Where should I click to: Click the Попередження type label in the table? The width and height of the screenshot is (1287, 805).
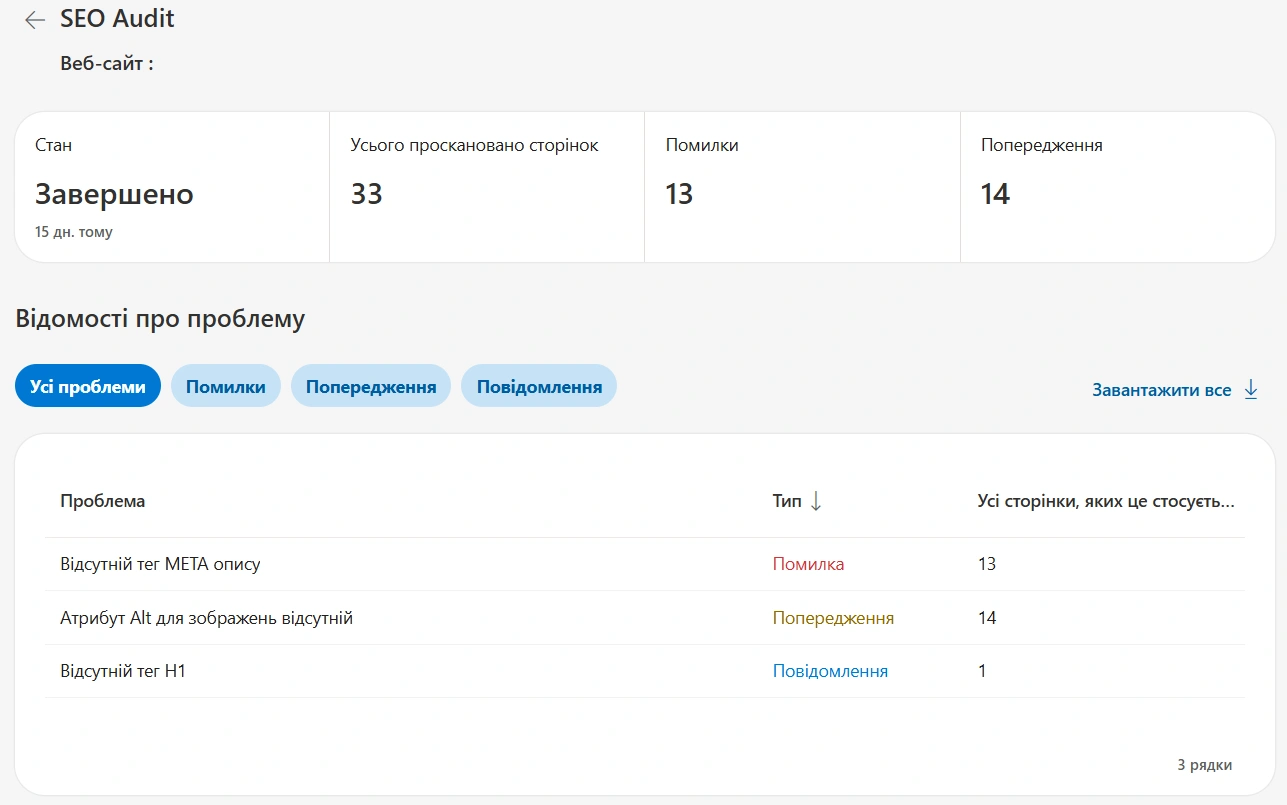click(x=833, y=618)
